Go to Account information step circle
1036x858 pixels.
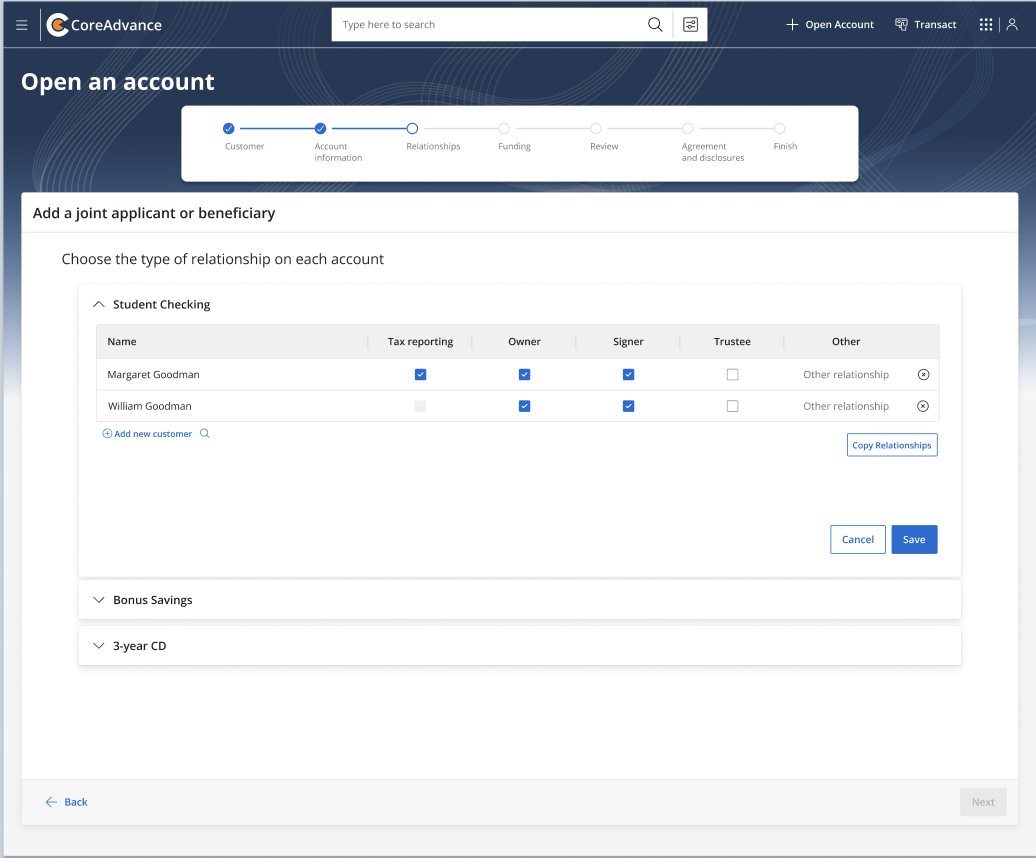coord(320,128)
